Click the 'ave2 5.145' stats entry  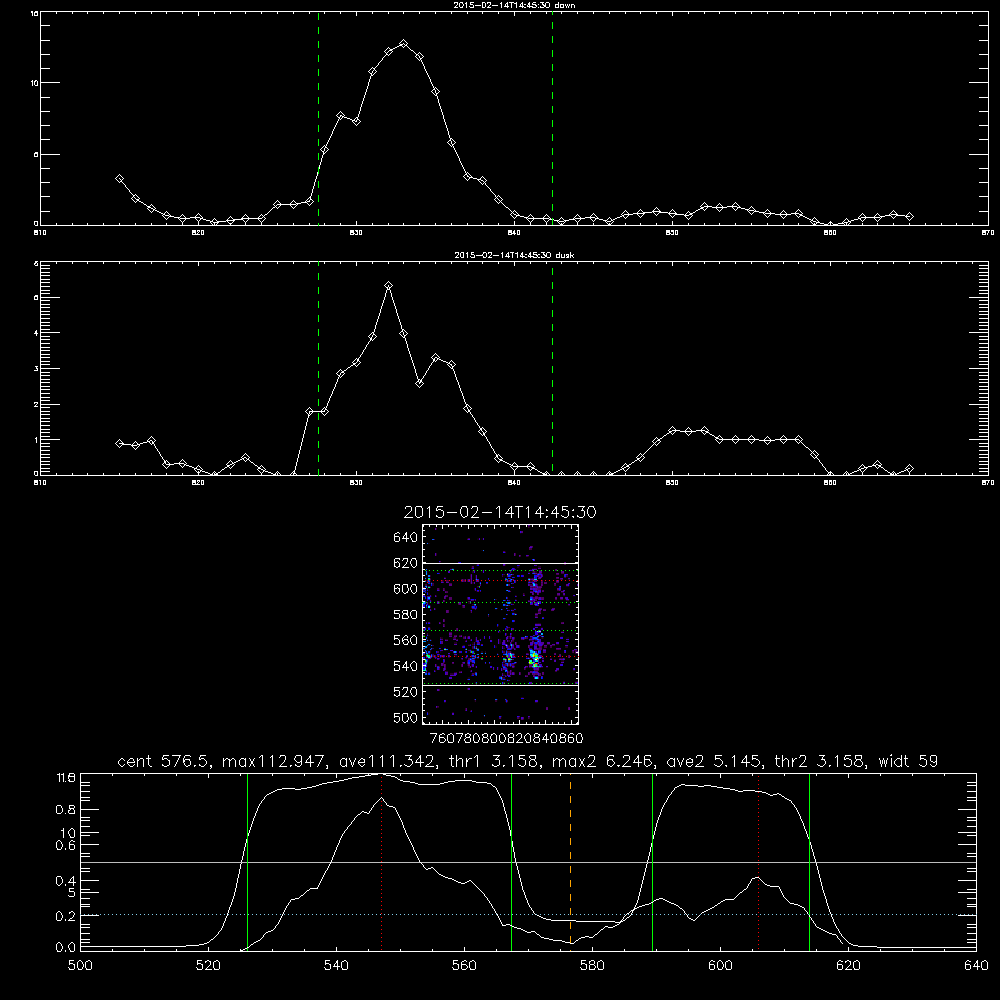(x=714, y=761)
